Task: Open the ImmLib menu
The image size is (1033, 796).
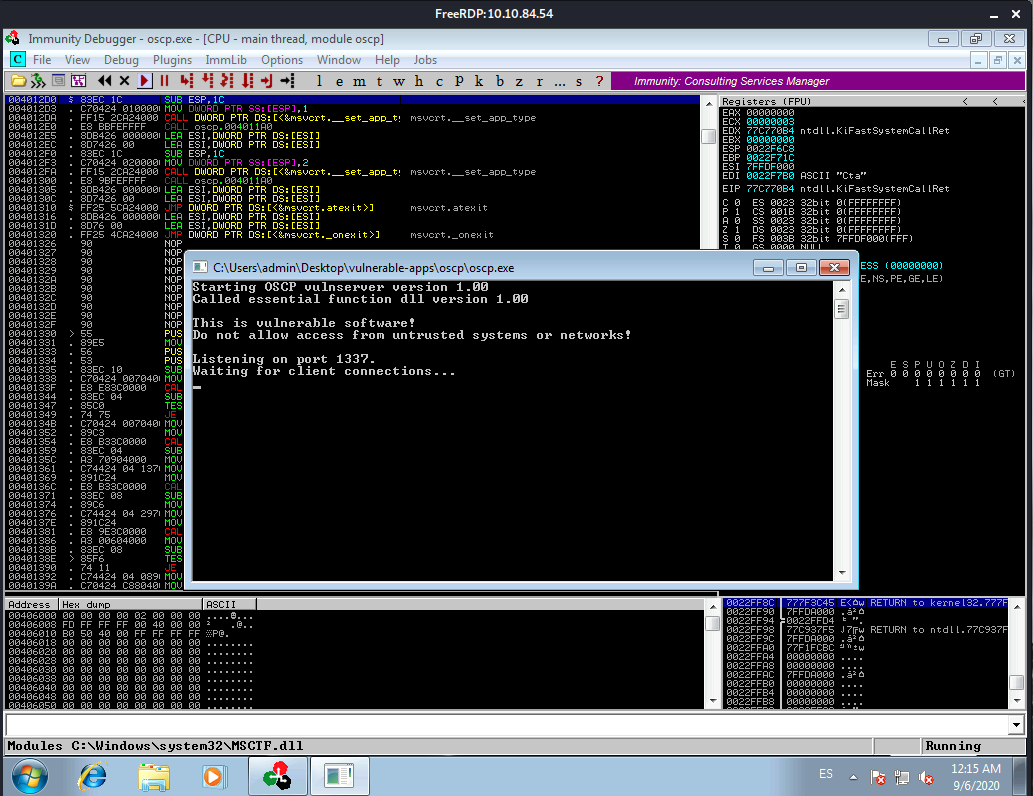Action: pos(226,60)
